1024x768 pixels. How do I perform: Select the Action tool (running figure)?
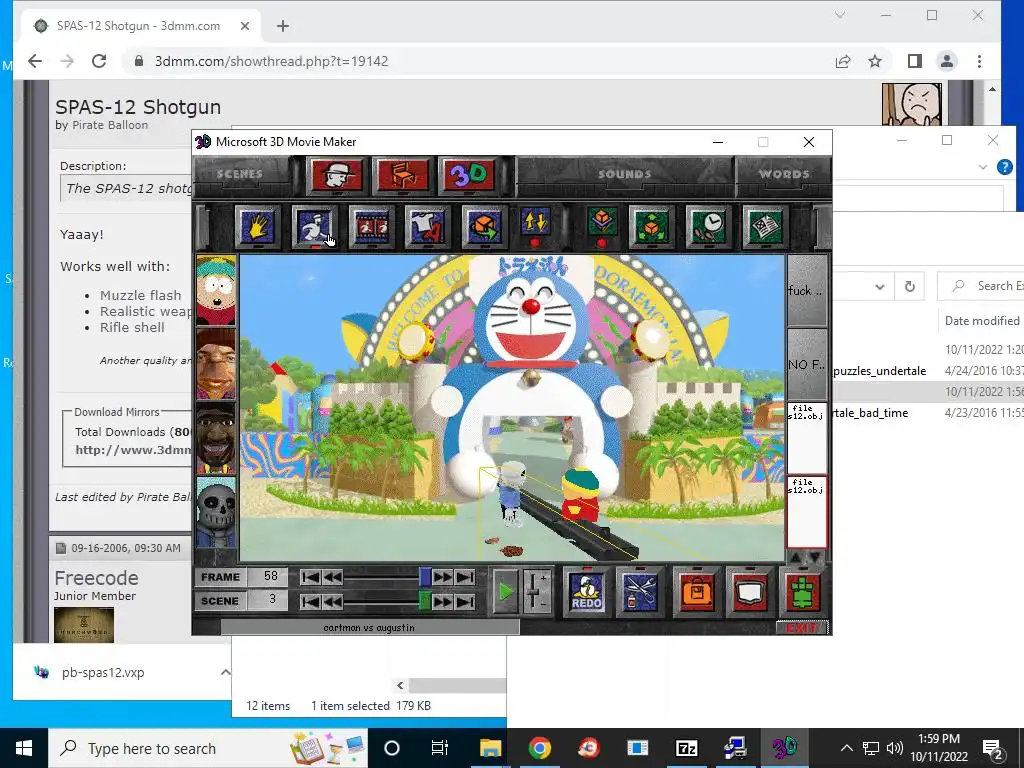(314, 226)
